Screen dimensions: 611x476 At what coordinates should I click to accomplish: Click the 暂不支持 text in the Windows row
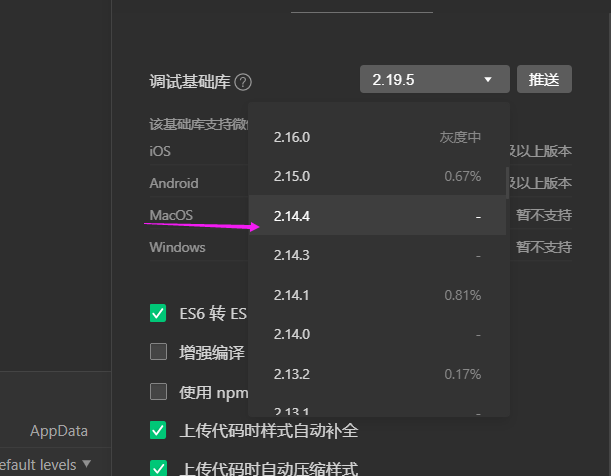pyautogui.click(x=544, y=247)
